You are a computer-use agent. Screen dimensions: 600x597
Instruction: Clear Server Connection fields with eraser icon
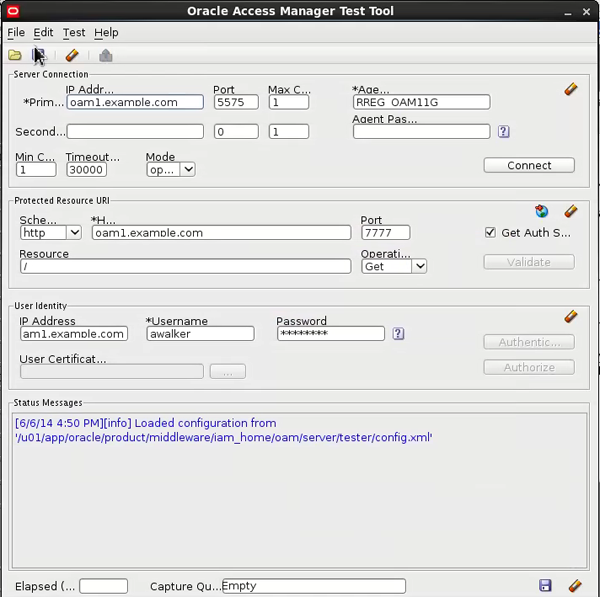571,89
